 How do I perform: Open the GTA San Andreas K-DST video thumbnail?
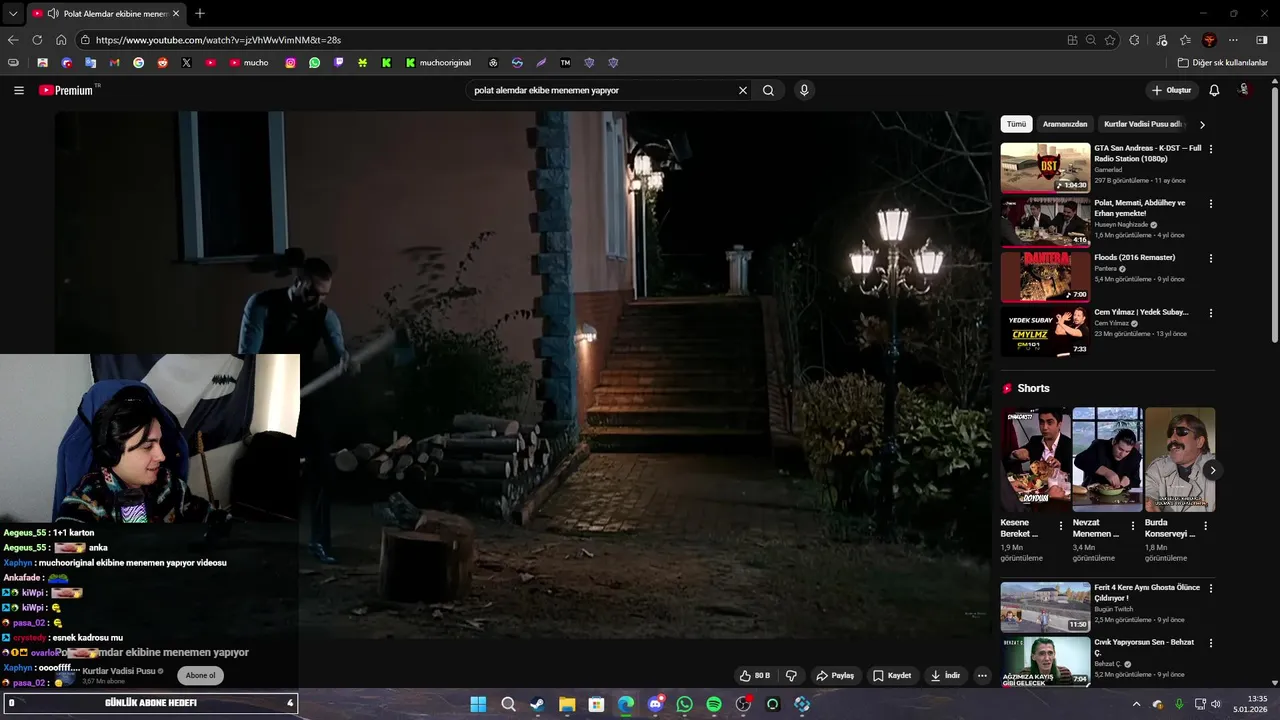tap(1045, 167)
